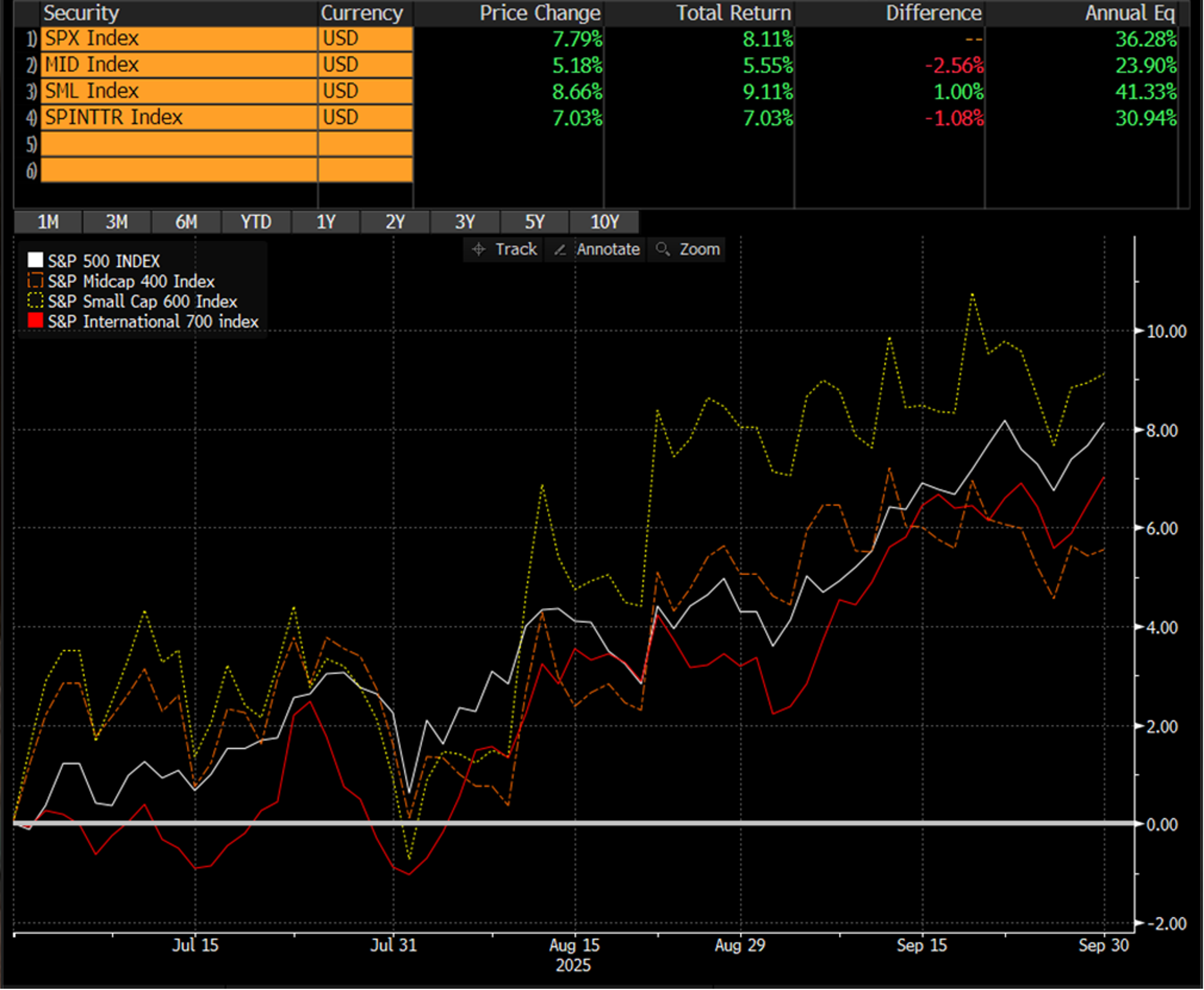Screen dimensions: 1204x990
Task: Click the Difference column header
Action: tap(933, 13)
